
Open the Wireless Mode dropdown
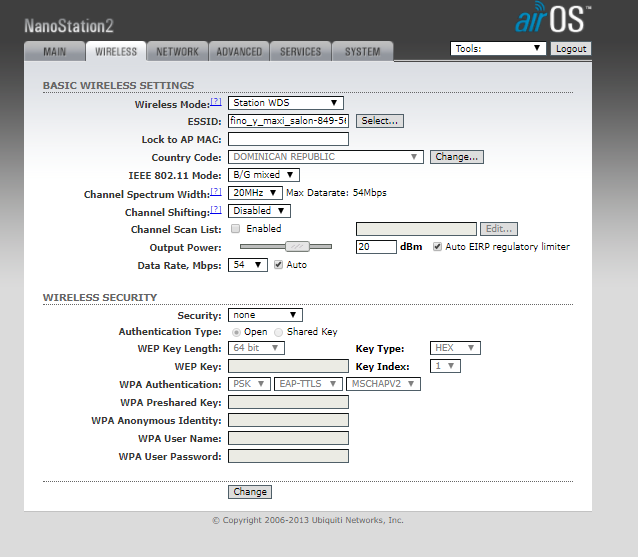(x=286, y=103)
